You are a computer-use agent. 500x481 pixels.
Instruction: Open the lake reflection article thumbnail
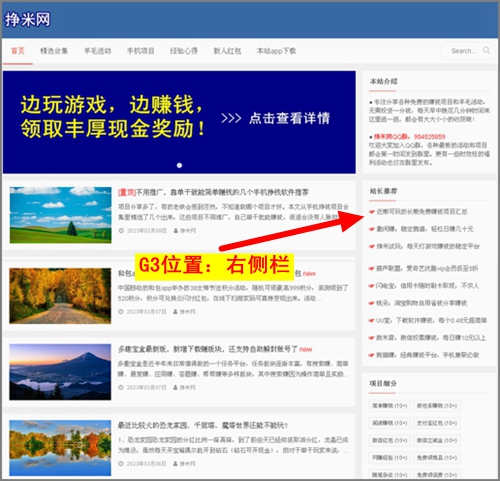pyautogui.click(x=60, y=448)
